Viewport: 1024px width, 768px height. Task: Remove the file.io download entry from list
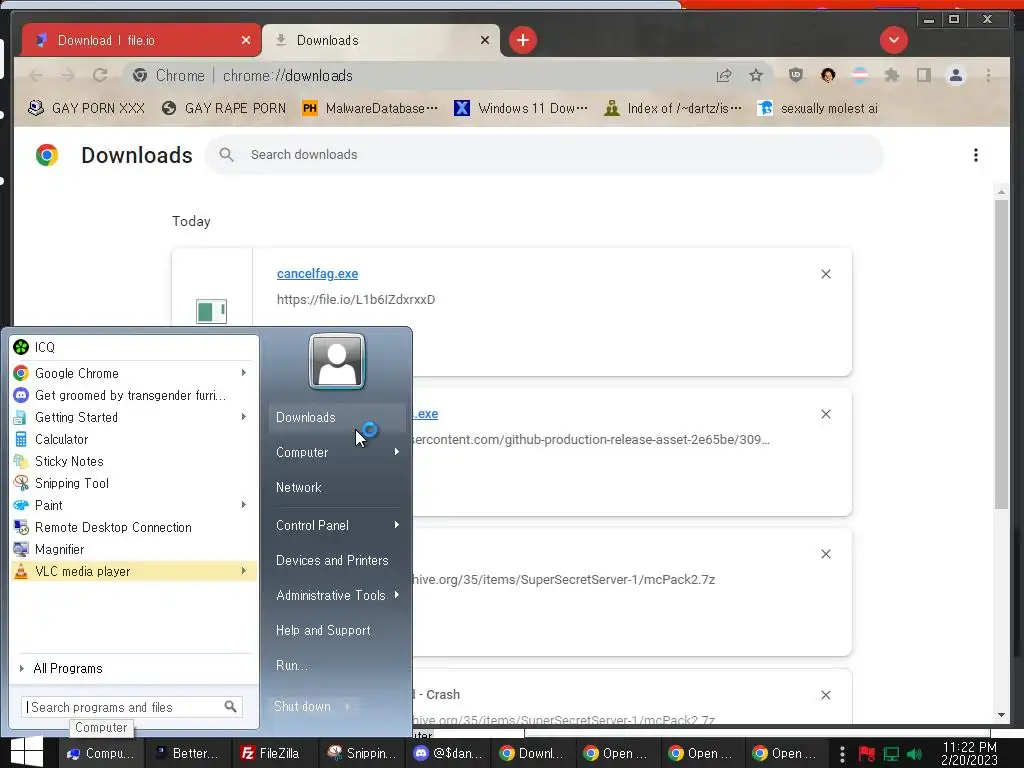(825, 274)
